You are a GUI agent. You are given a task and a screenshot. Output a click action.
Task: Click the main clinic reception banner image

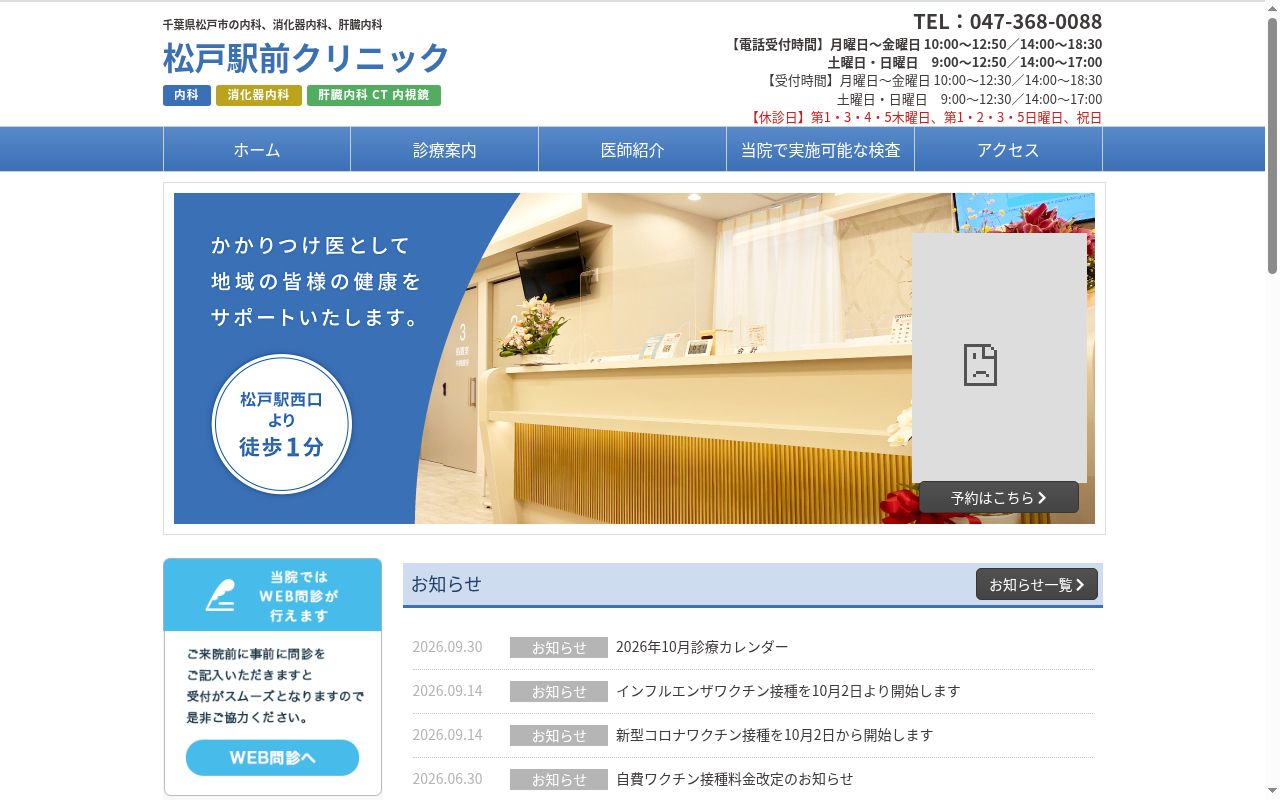(634, 358)
